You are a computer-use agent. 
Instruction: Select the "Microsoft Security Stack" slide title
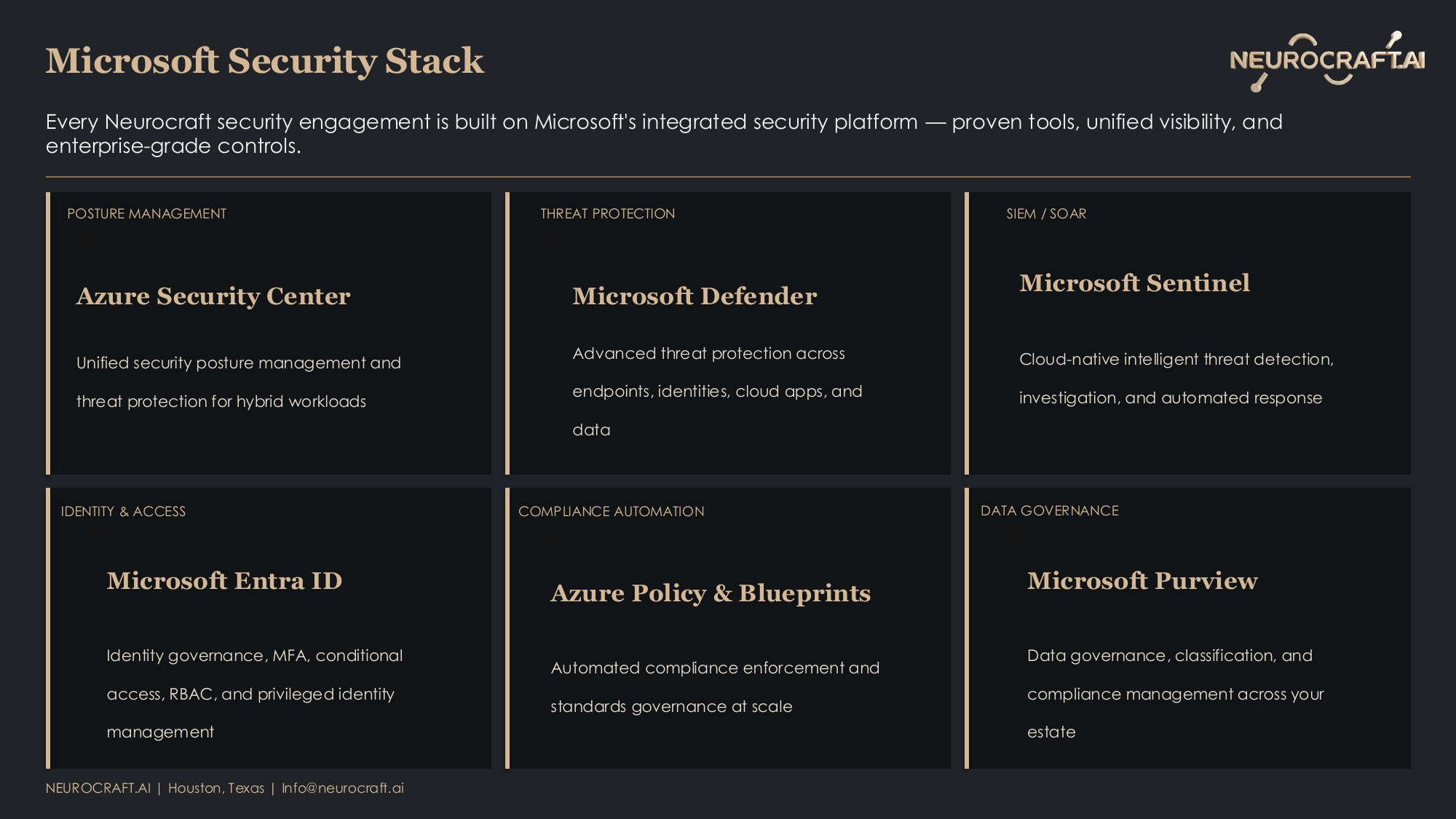265,60
